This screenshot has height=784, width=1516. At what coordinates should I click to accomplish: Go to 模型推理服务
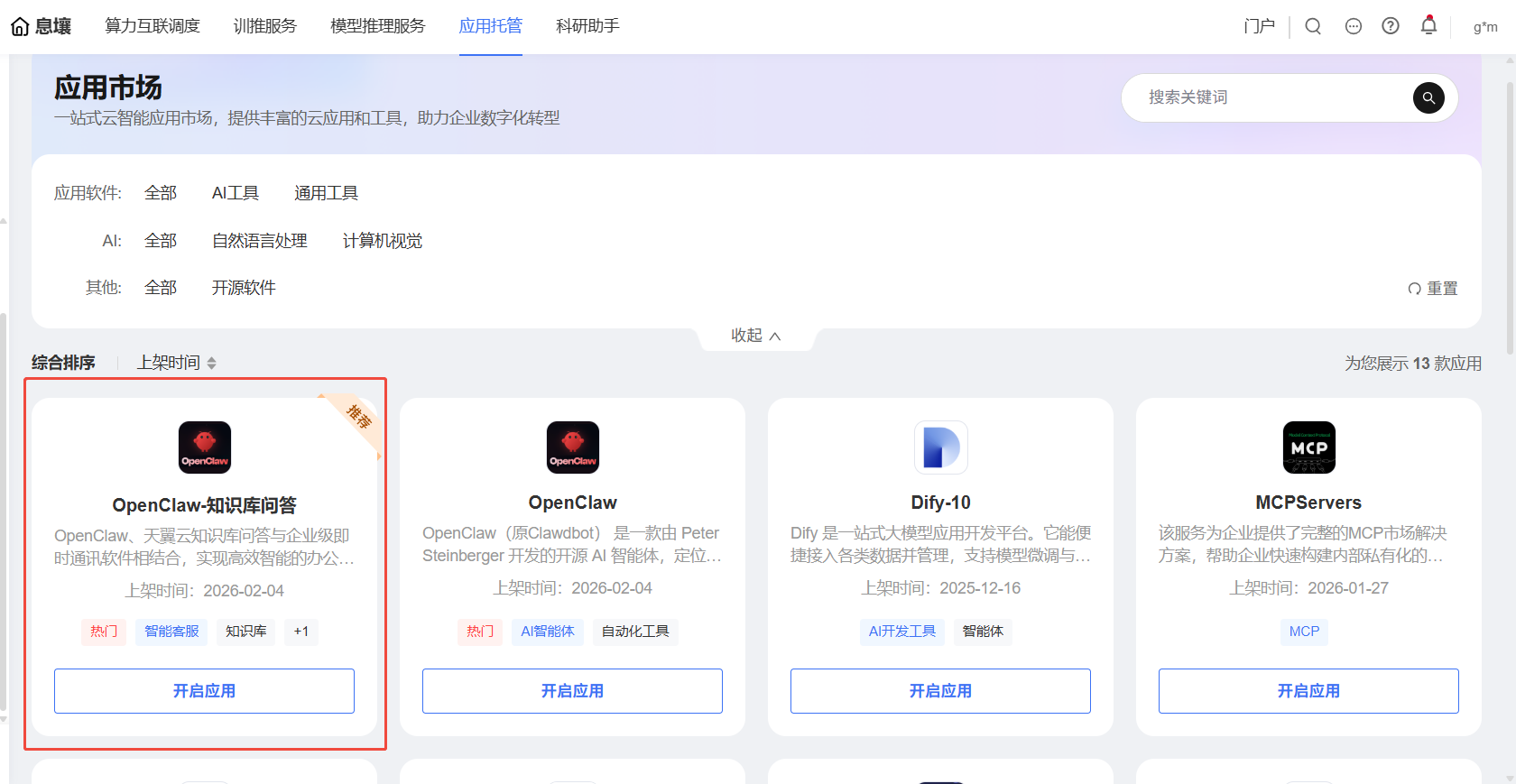(x=378, y=26)
